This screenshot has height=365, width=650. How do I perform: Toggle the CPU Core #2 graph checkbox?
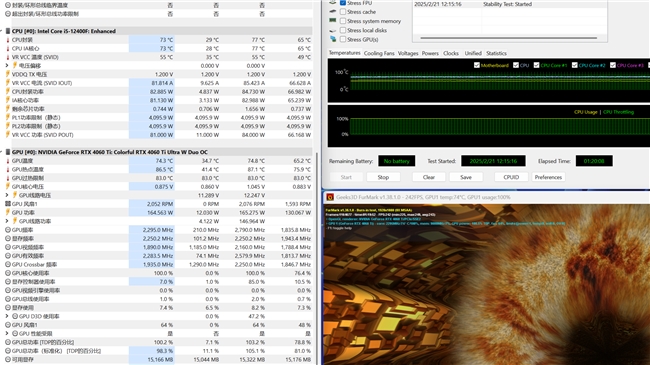click(575, 65)
